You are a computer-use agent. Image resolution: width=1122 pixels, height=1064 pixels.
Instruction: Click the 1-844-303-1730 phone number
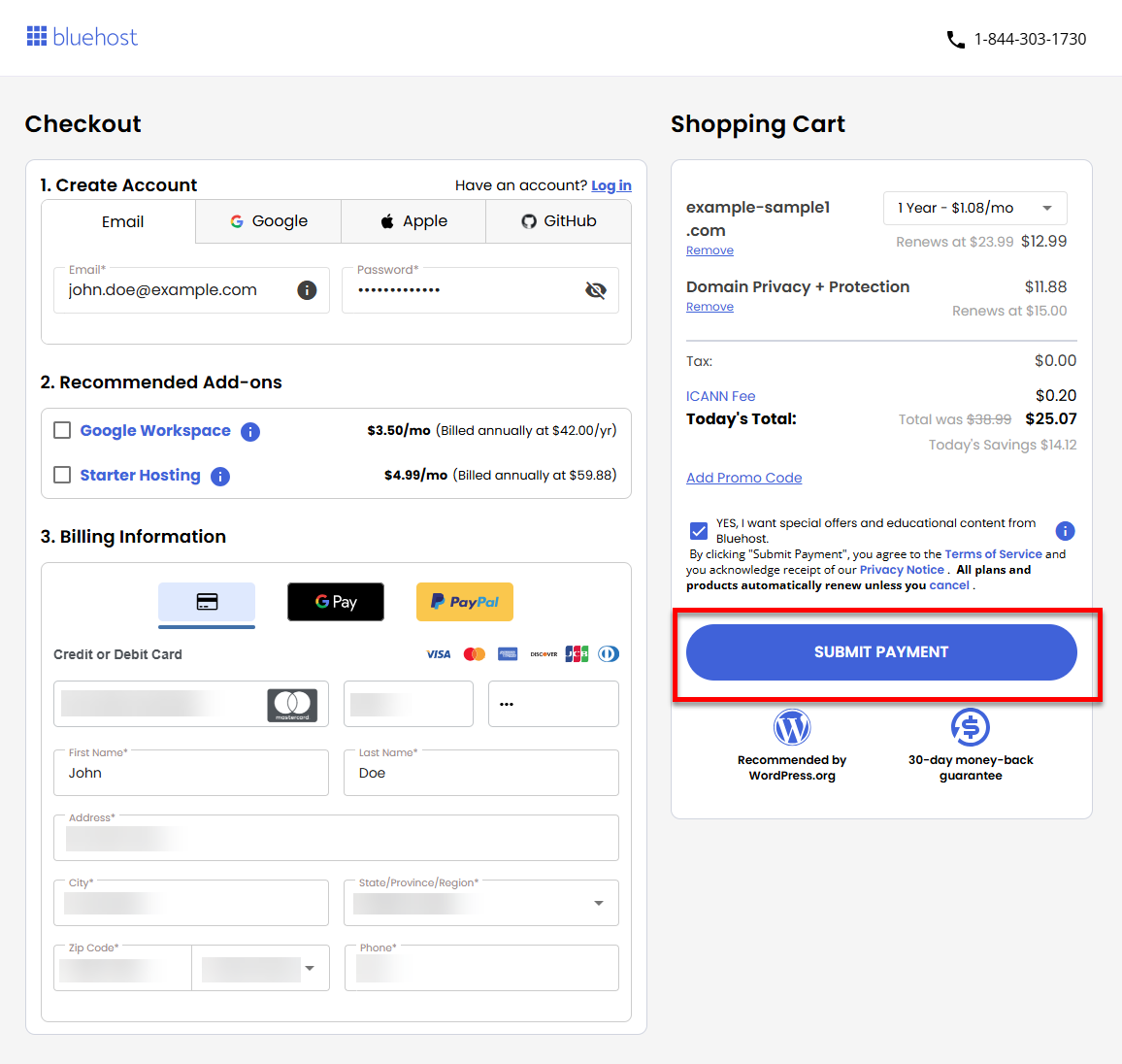tap(1031, 40)
